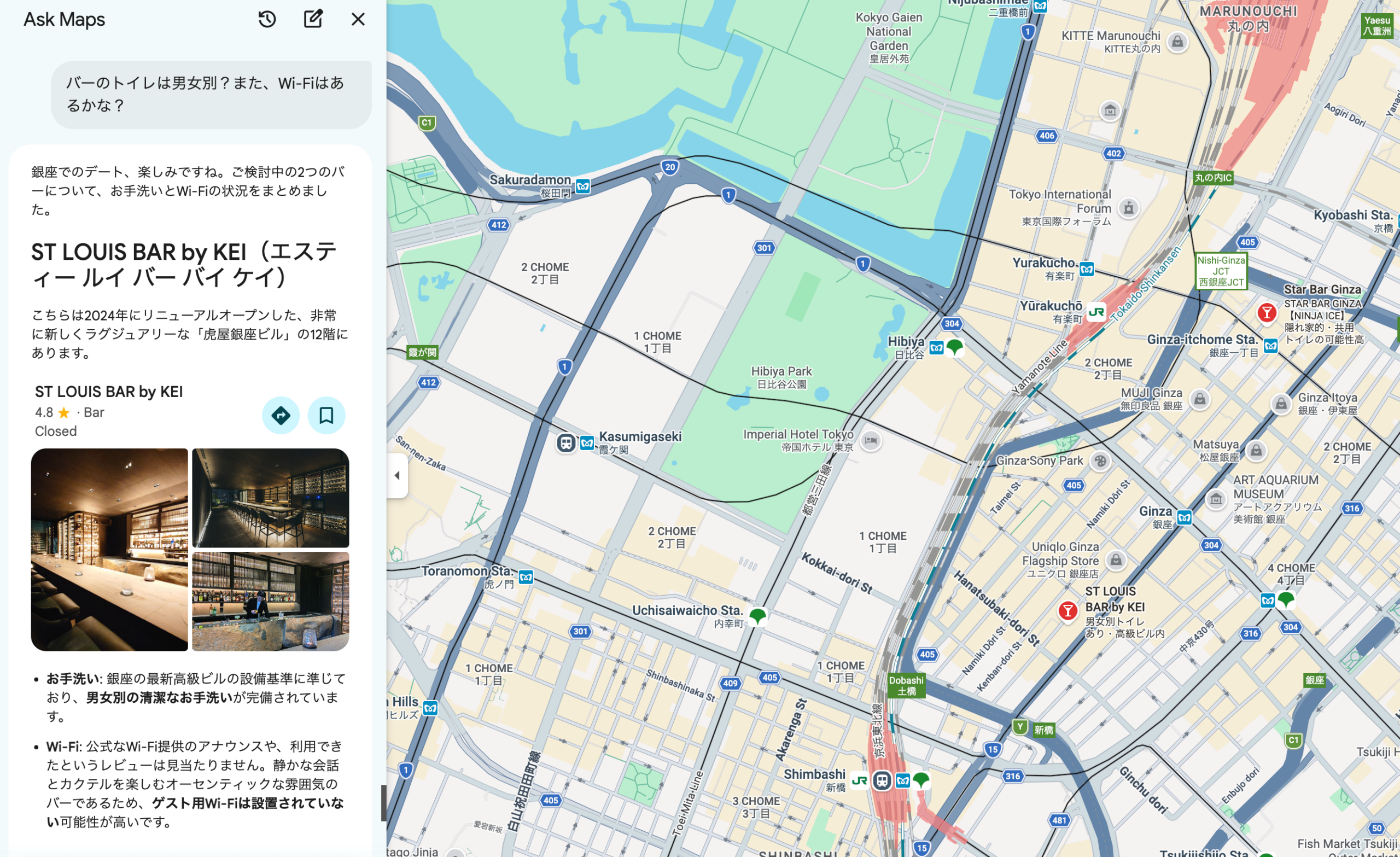This screenshot has width=1400, height=857.
Task: Select Imperial Hotel Tokyo marker
Action: pyautogui.click(x=871, y=440)
